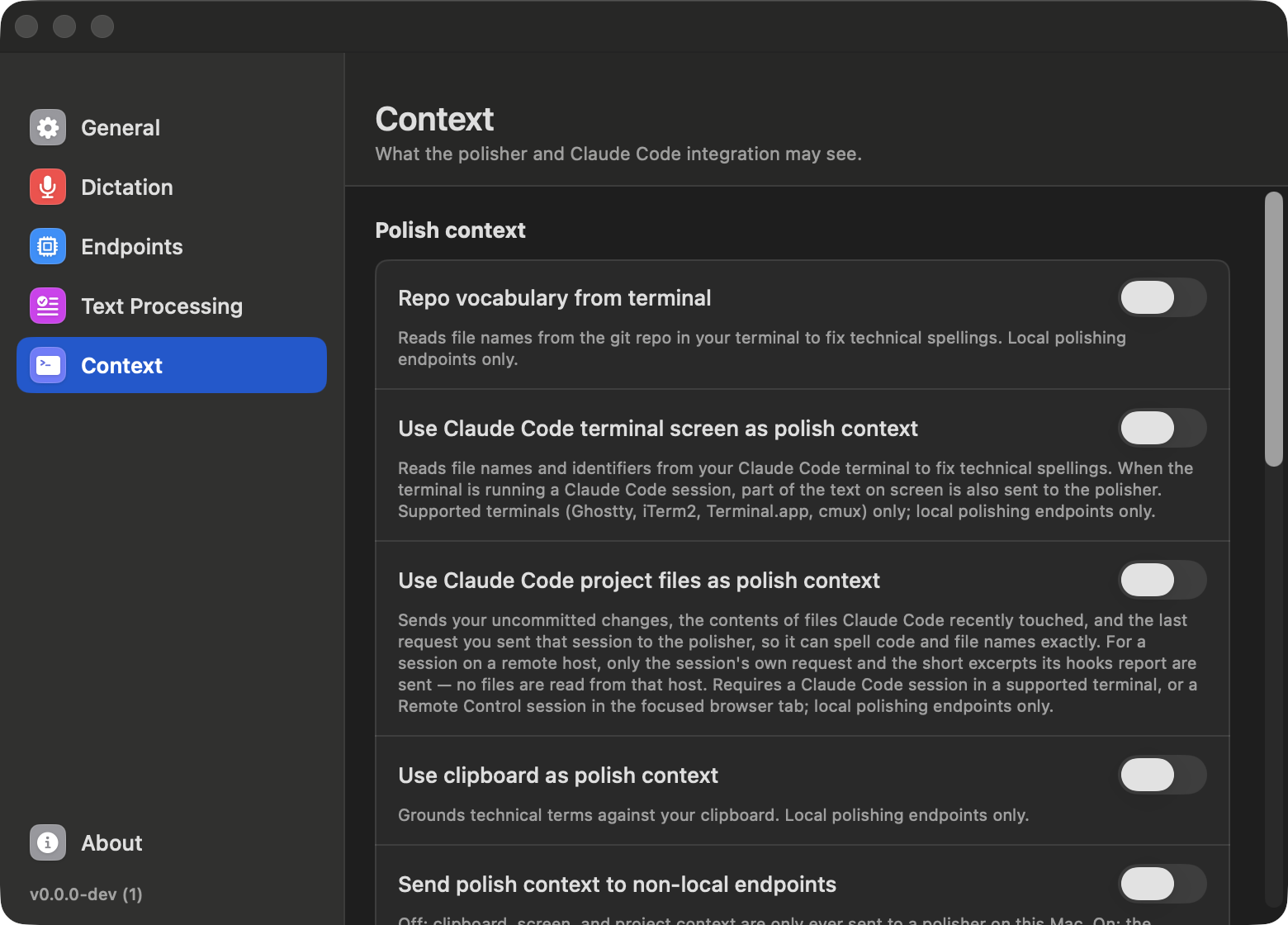Click the Context page heading
Screen dimensions: 1288x925
tap(434, 119)
